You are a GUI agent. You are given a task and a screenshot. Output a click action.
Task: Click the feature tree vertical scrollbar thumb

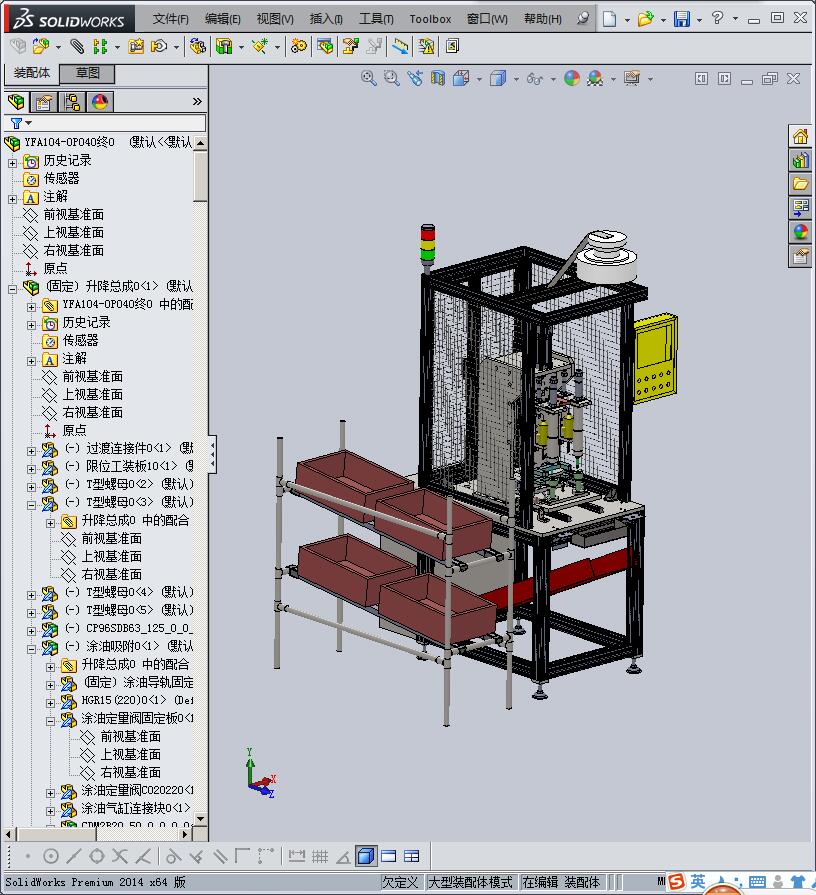coord(200,175)
